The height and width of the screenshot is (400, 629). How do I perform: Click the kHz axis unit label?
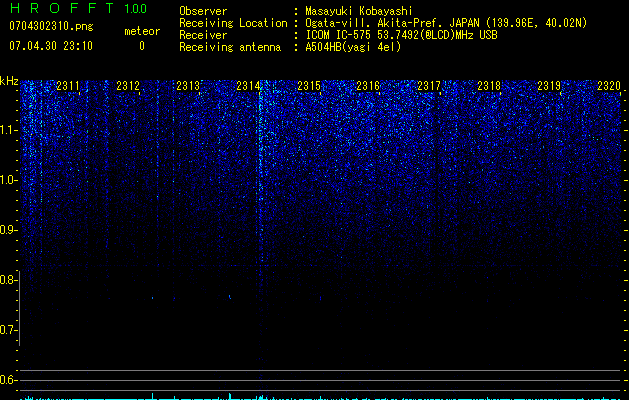(x=9, y=81)
